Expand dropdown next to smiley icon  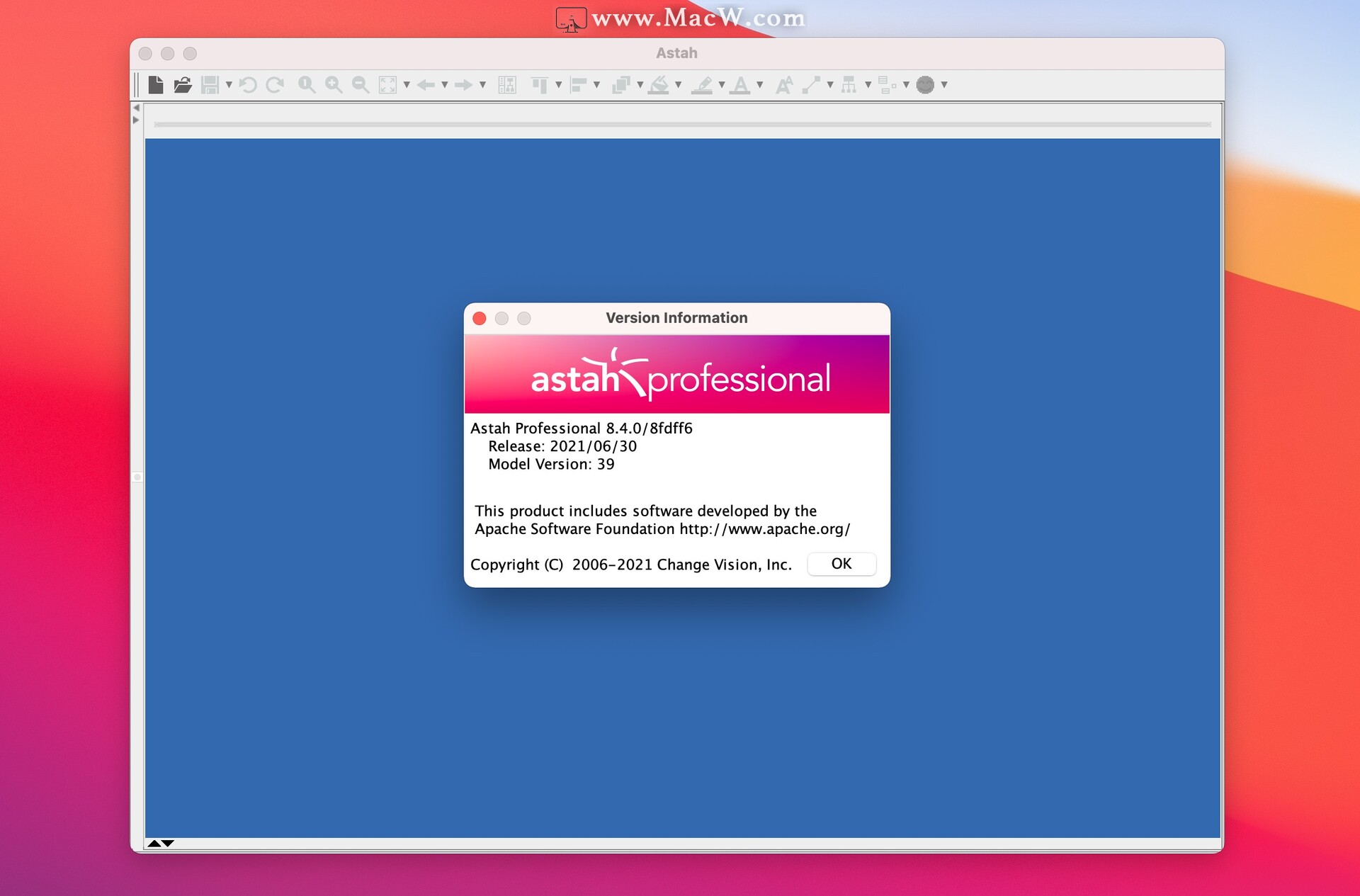944,85
